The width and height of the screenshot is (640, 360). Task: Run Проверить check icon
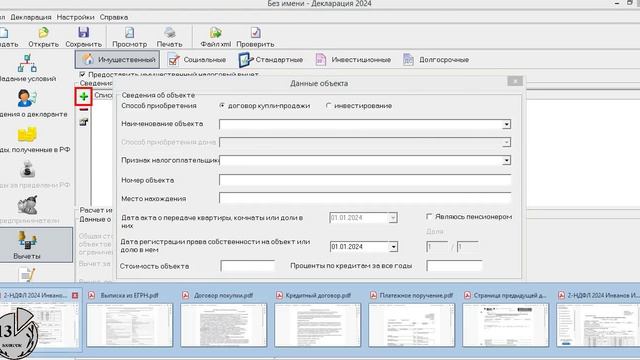pyautogui.click(x=255, y=33)
